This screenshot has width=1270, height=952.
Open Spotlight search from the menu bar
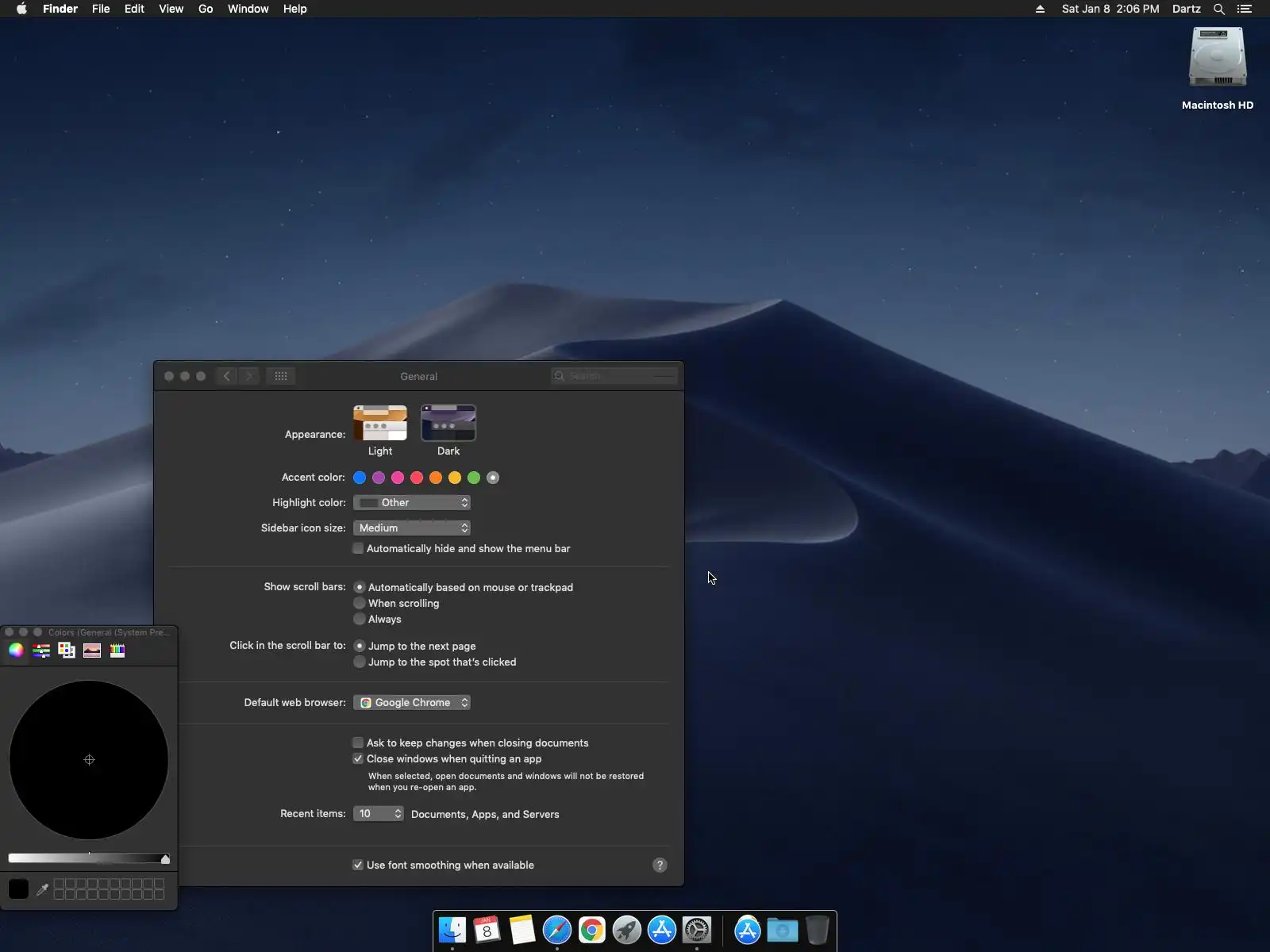(x=1219, y=9)
